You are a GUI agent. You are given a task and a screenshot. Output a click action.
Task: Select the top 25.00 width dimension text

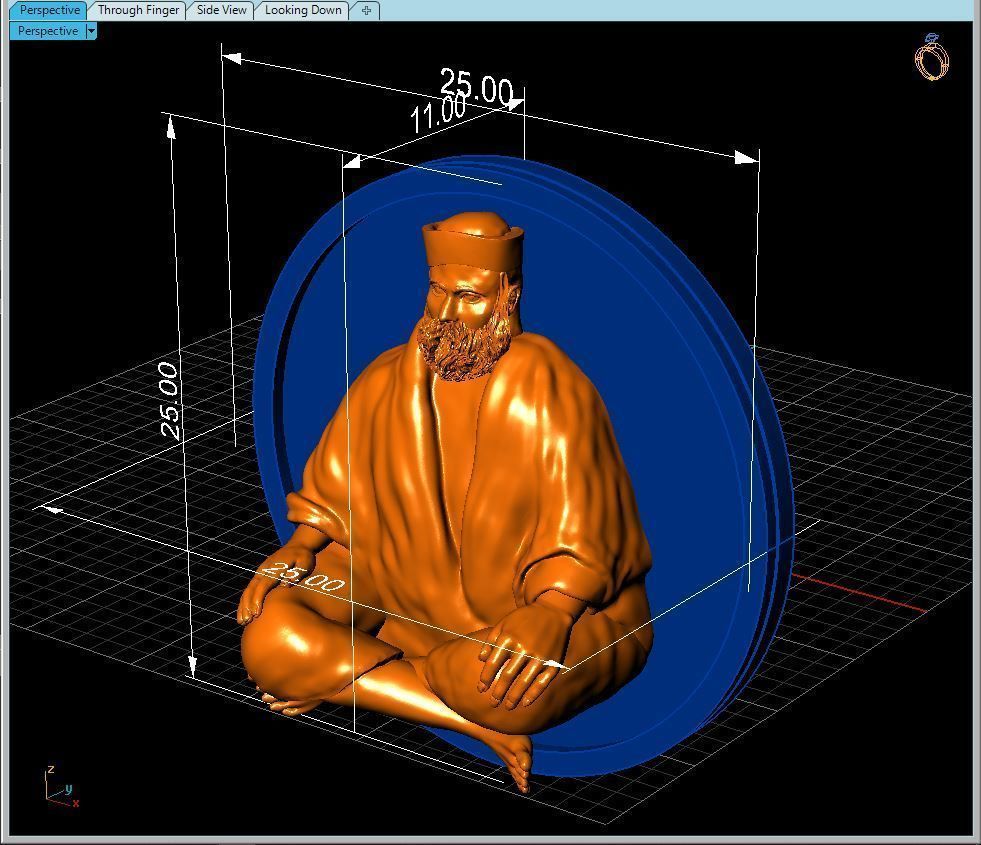(476, 86)
